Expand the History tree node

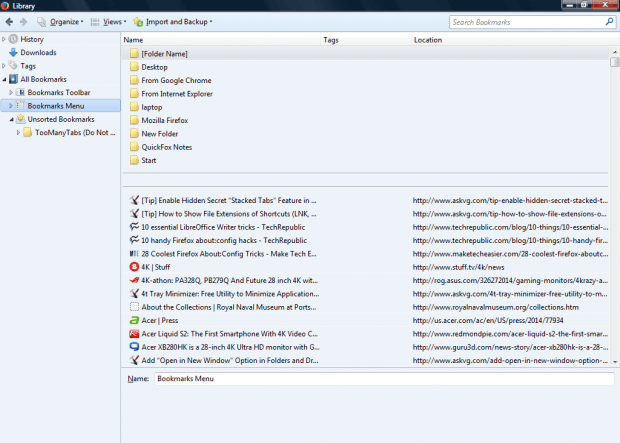click(x=4, y=39)
